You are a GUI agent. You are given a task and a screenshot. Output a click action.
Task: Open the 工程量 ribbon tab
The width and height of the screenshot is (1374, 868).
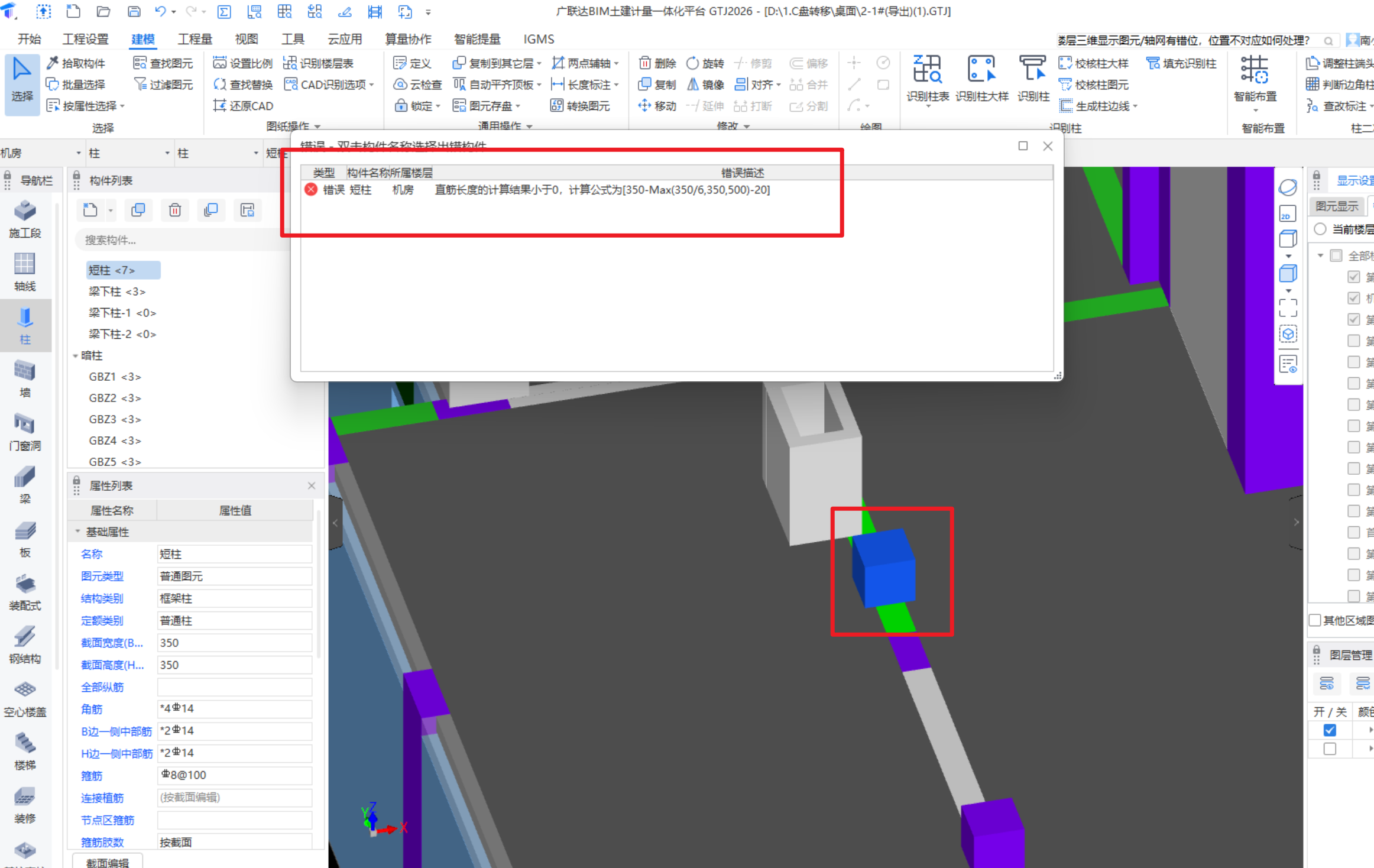pyautogui.click(x=195, y=39)
